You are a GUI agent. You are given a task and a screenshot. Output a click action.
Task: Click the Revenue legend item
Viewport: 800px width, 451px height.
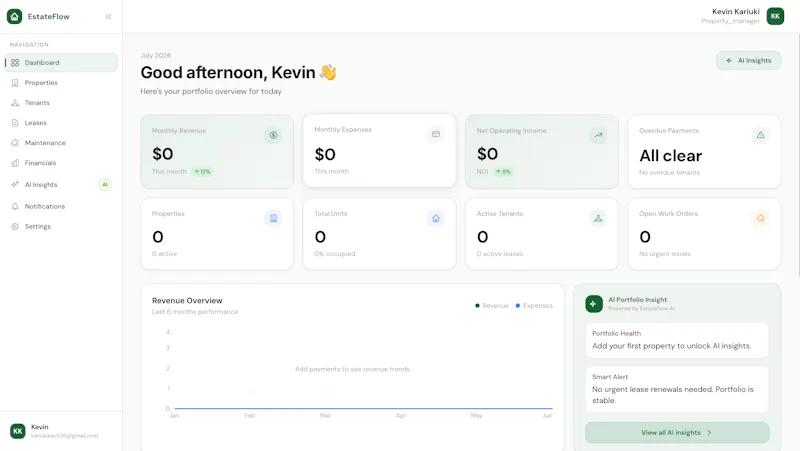tap(492, 306)
